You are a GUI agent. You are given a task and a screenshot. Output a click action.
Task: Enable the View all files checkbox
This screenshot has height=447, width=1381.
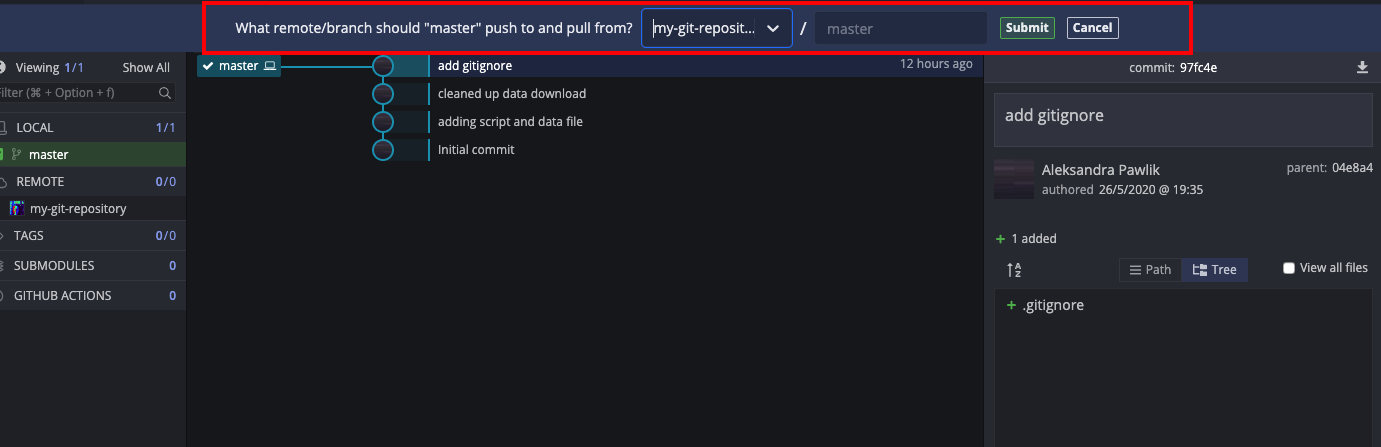point(1289,268)
